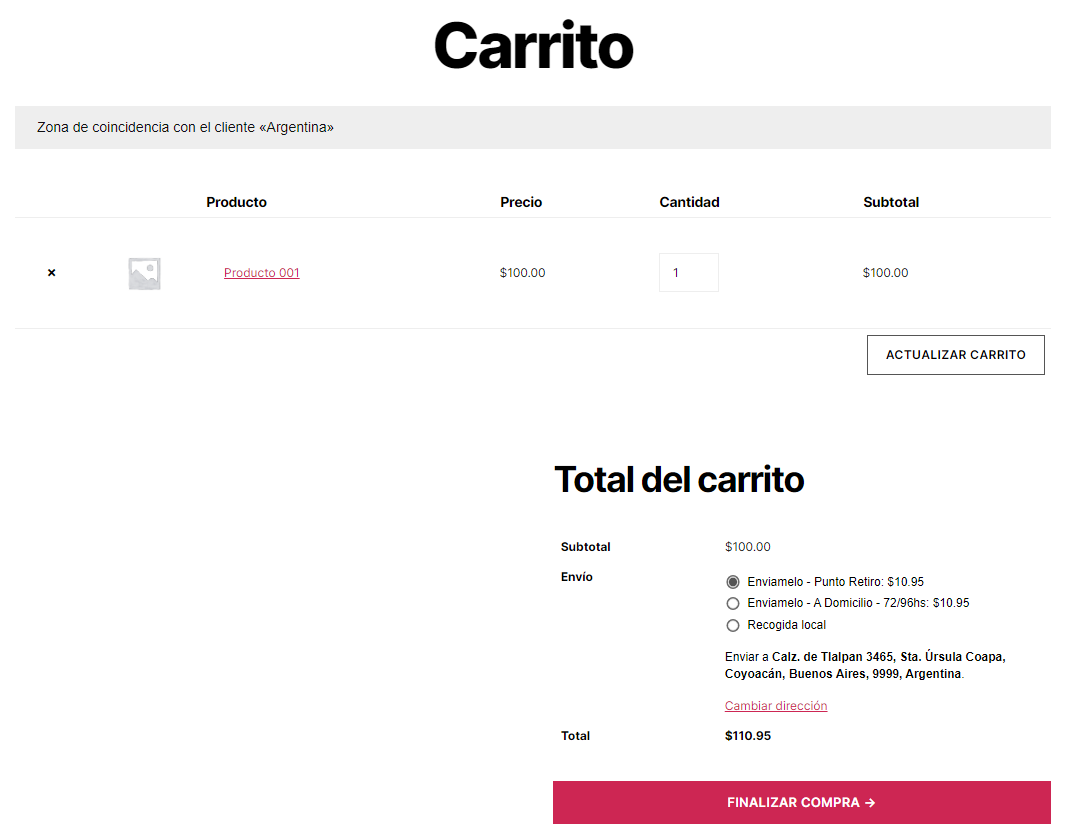Click the Producto column header
This screenshot has width=1065, height=838.
pyautogui.click(x=236, y=202)
